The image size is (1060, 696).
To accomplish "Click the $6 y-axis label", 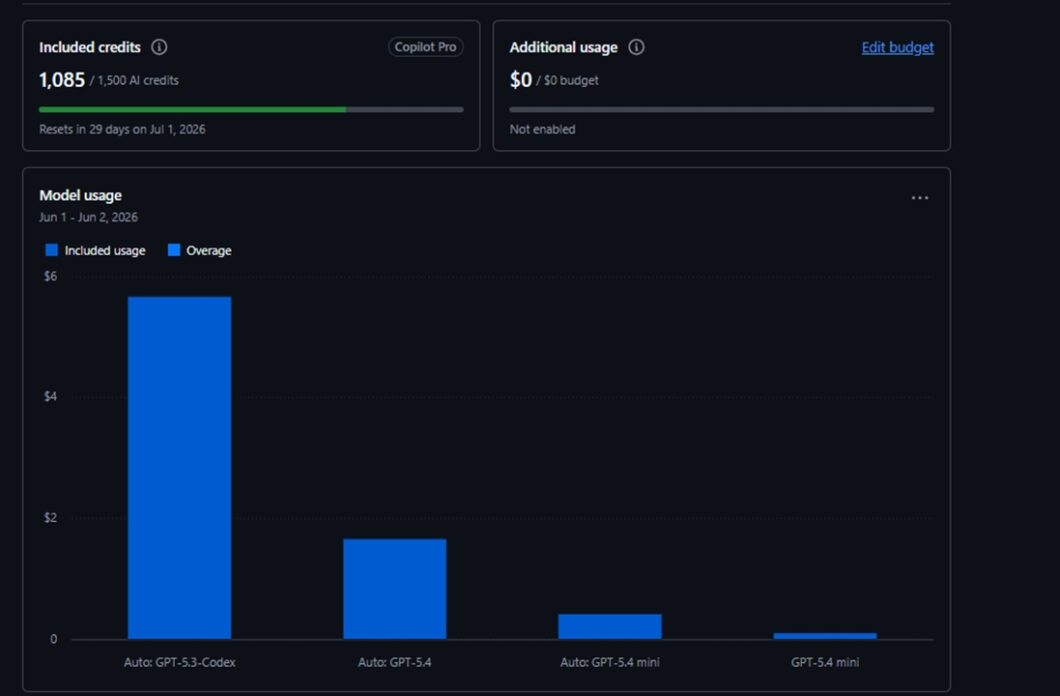I will point(51,276).
